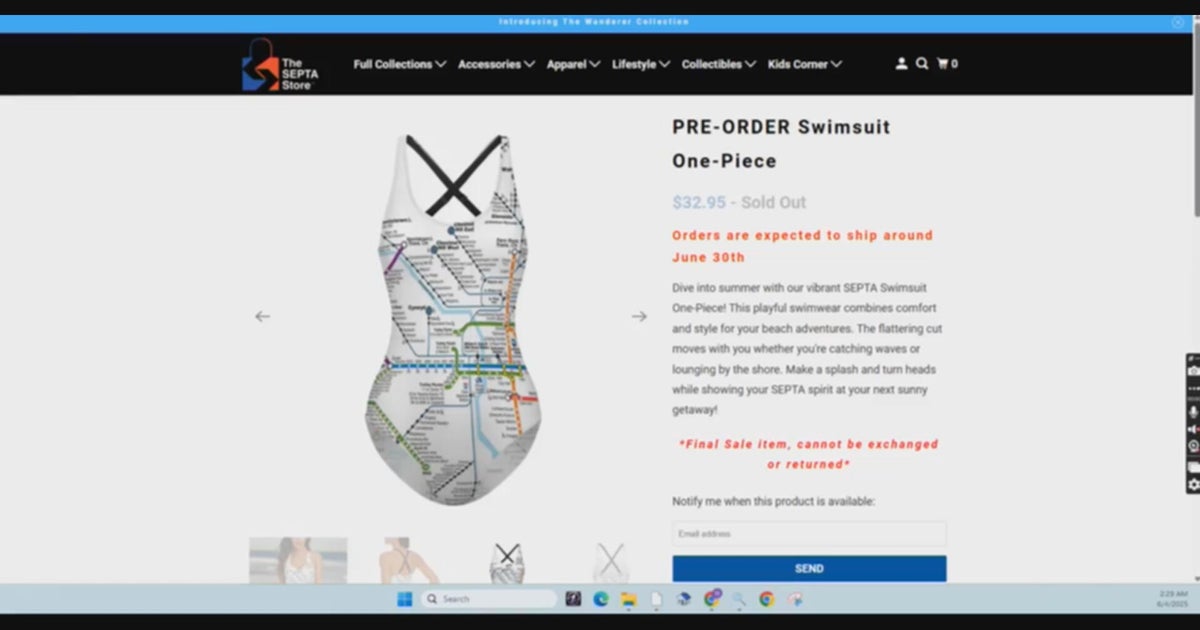
Task: Click the email address input field
Action: pyautogui.click(x=808, y=533)
